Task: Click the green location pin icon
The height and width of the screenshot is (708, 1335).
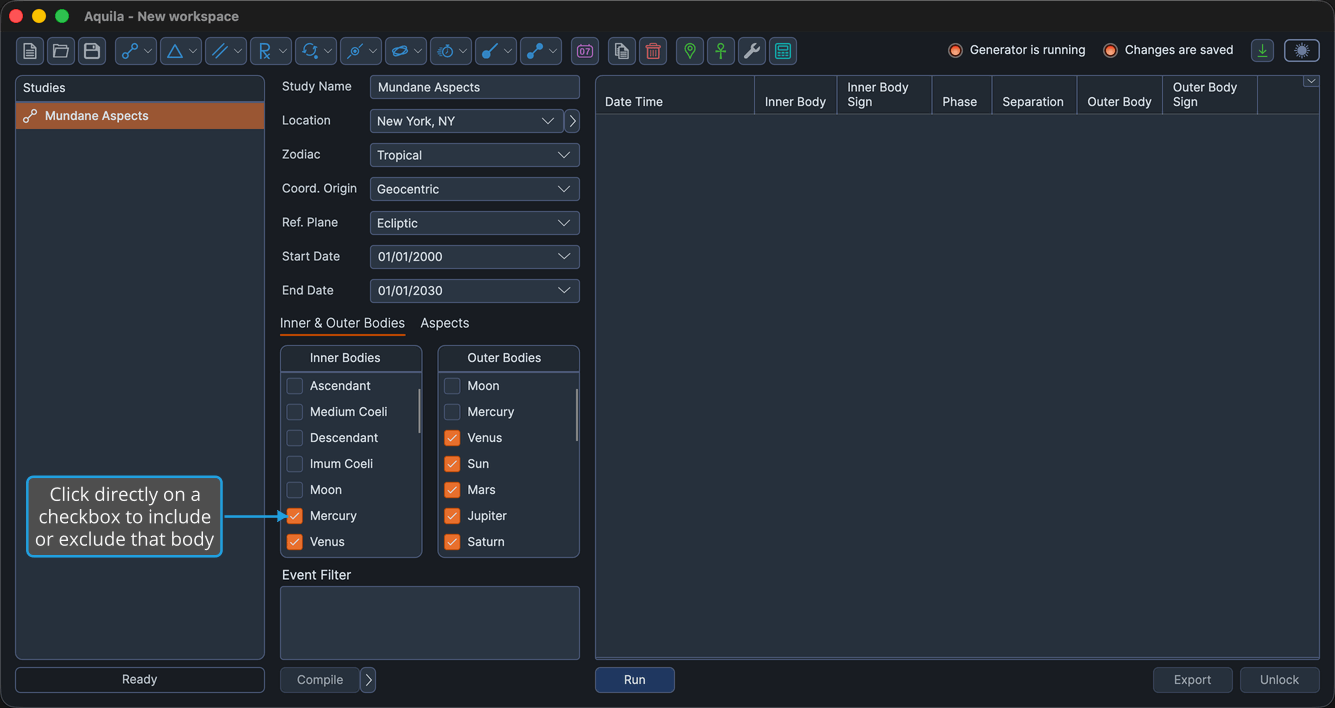Action: pos(690,51)
